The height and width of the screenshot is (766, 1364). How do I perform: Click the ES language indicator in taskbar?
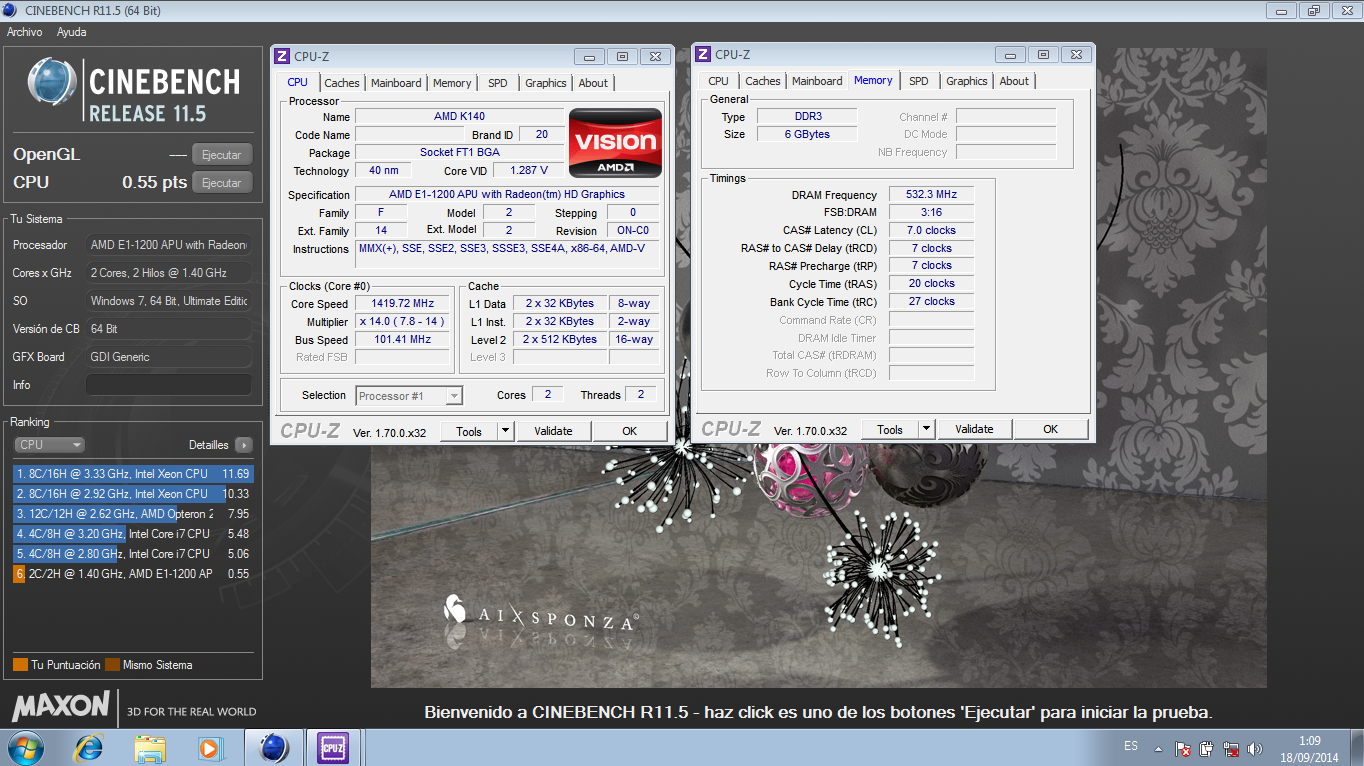point(1131,747)
